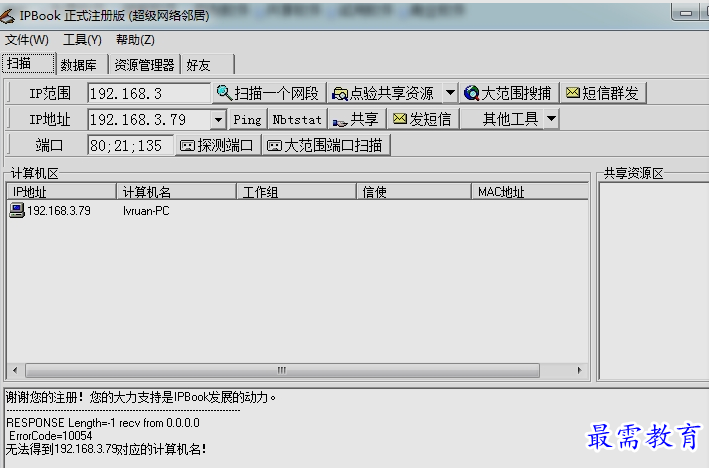Sort by the 计算机名 column header
The height and width of the screenshot is (468, 709).
[x=177, y=192]
